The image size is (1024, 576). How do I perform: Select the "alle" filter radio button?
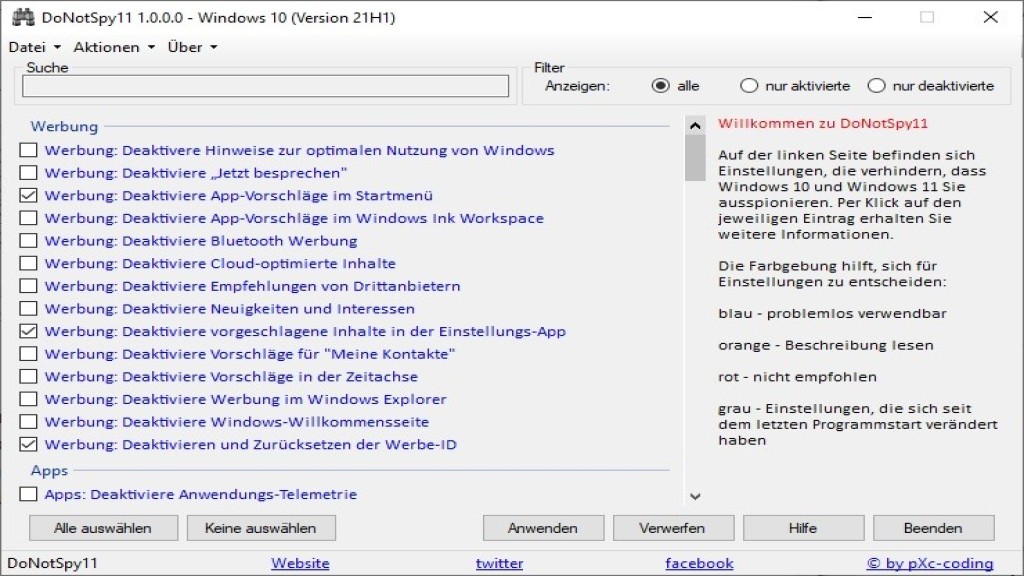point(660,86)
